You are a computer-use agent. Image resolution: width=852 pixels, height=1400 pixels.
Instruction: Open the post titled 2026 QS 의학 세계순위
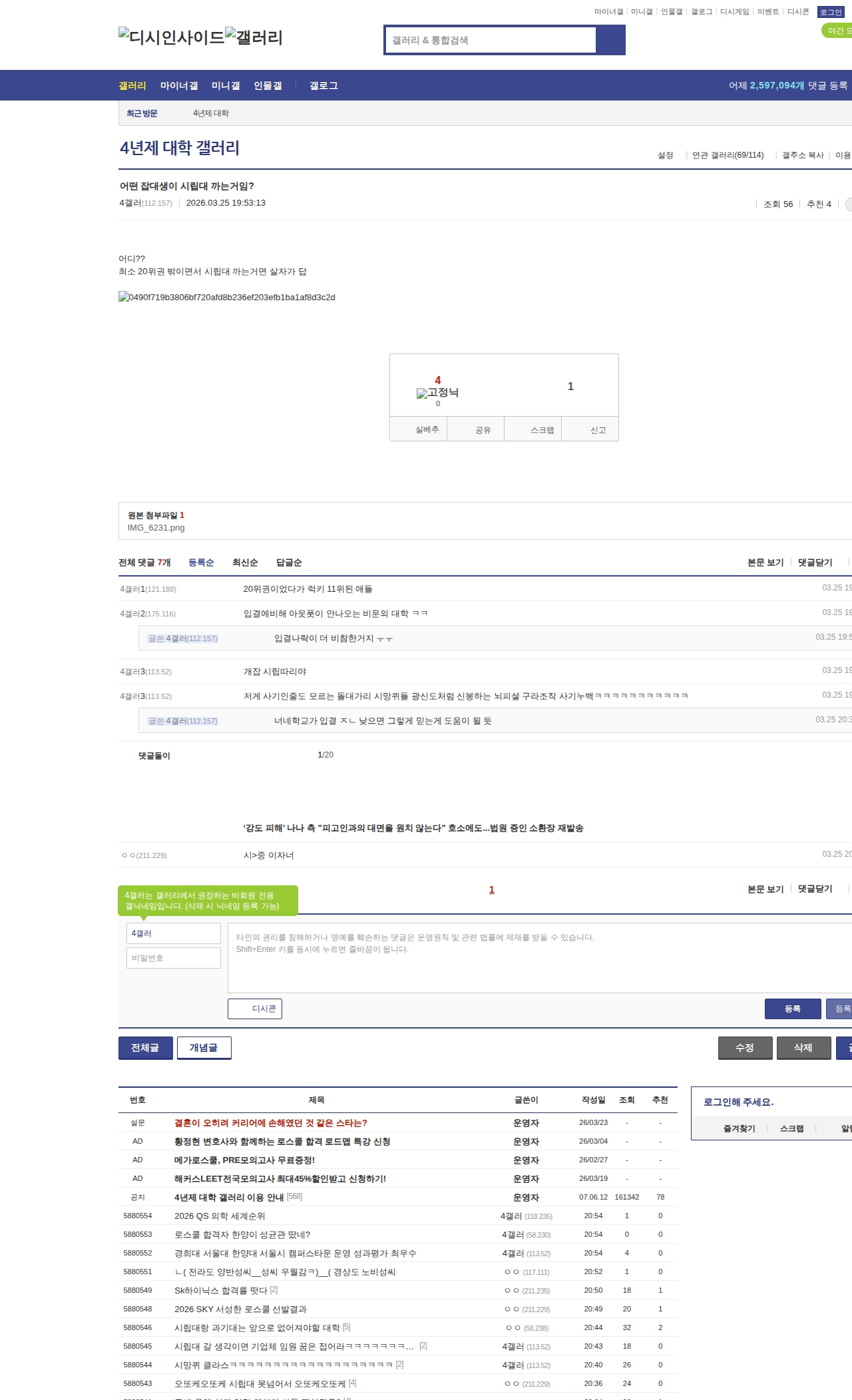(220, 1216)
